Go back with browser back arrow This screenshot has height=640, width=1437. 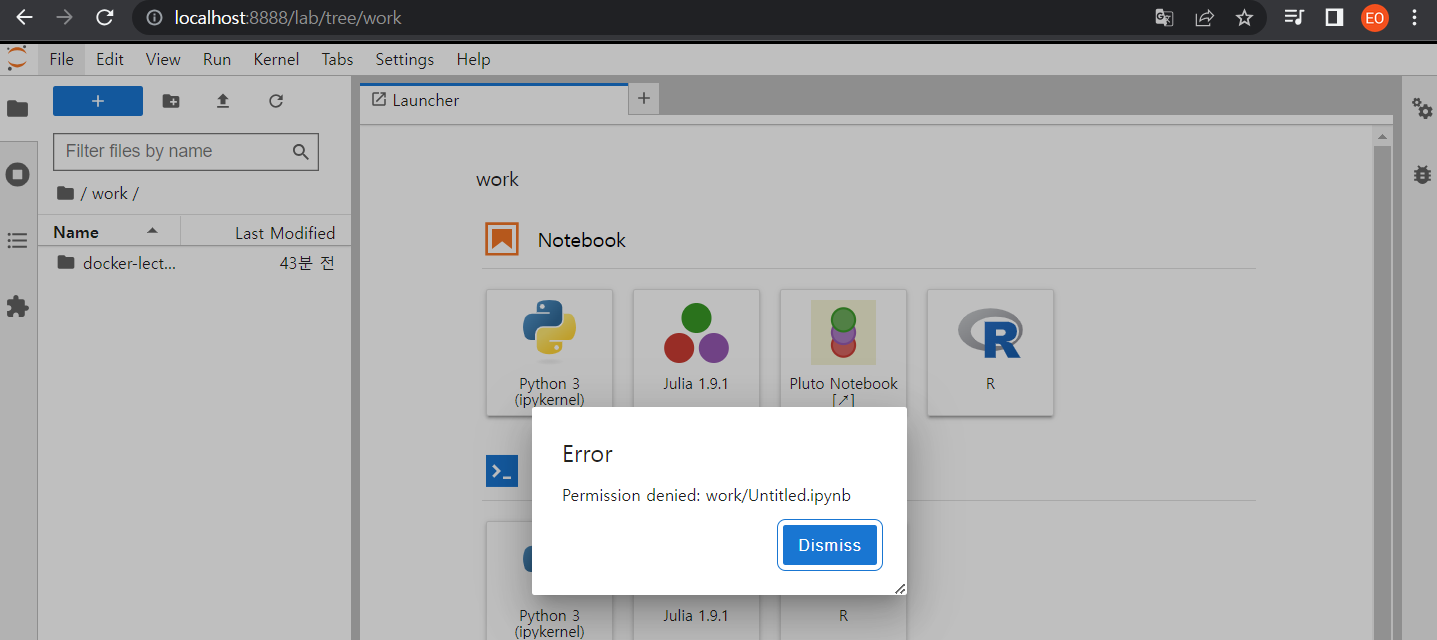(x=23, y=18)
